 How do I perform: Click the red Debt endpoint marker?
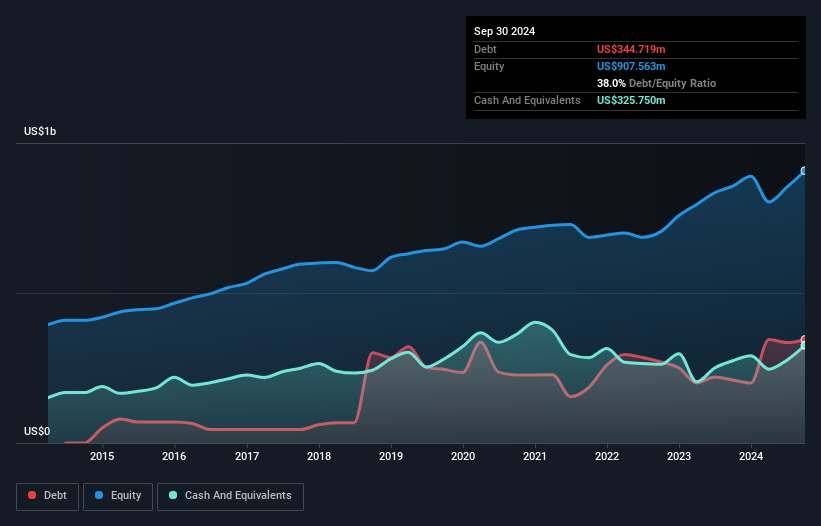pos(804,340)
